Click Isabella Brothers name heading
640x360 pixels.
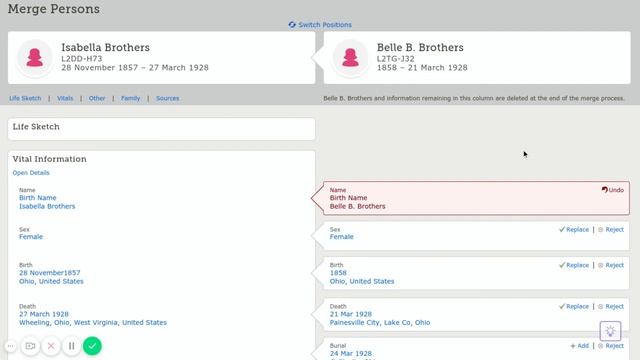click(x=105, y=47)
